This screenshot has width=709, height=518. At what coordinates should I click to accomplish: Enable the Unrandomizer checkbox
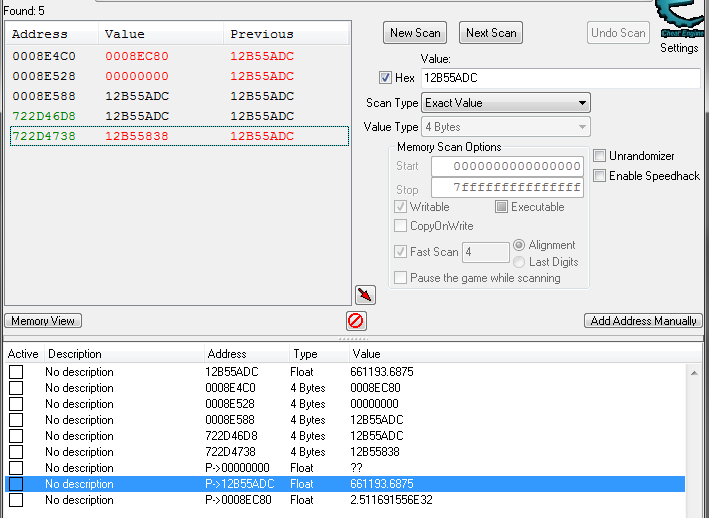click(x=599, y=156)
